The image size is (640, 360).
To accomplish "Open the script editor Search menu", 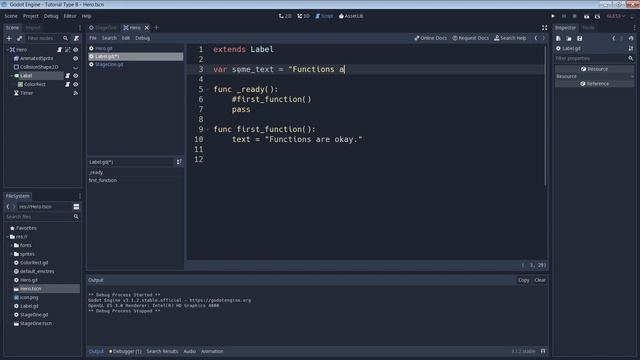I will point(109,38).
